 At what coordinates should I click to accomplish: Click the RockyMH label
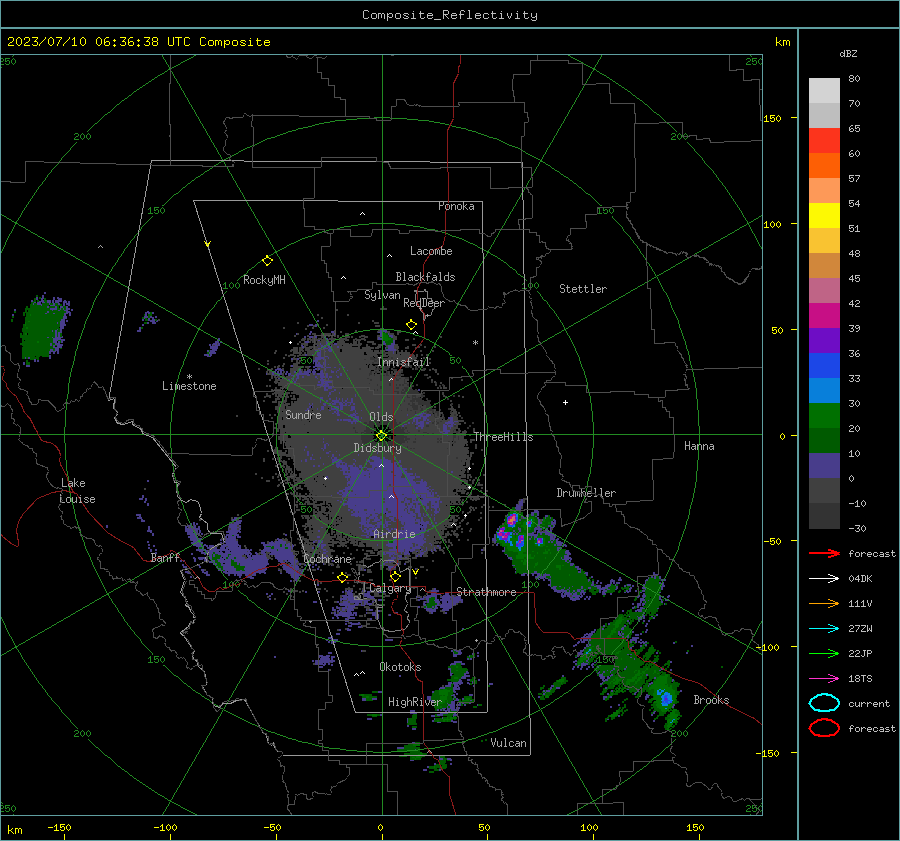point(264,280)
